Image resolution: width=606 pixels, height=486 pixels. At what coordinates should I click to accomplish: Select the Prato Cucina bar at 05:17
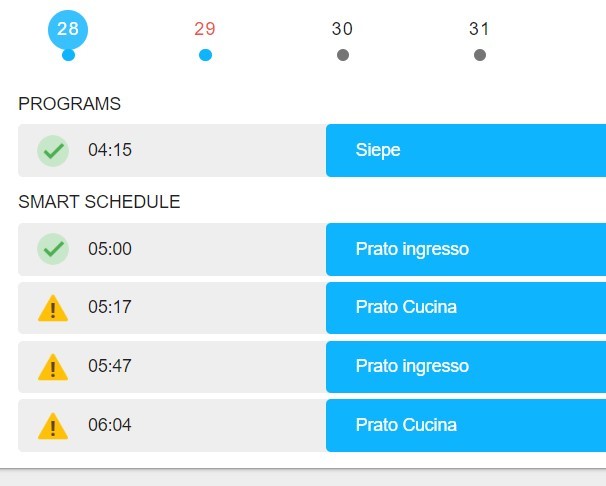(x=466, y=308)
